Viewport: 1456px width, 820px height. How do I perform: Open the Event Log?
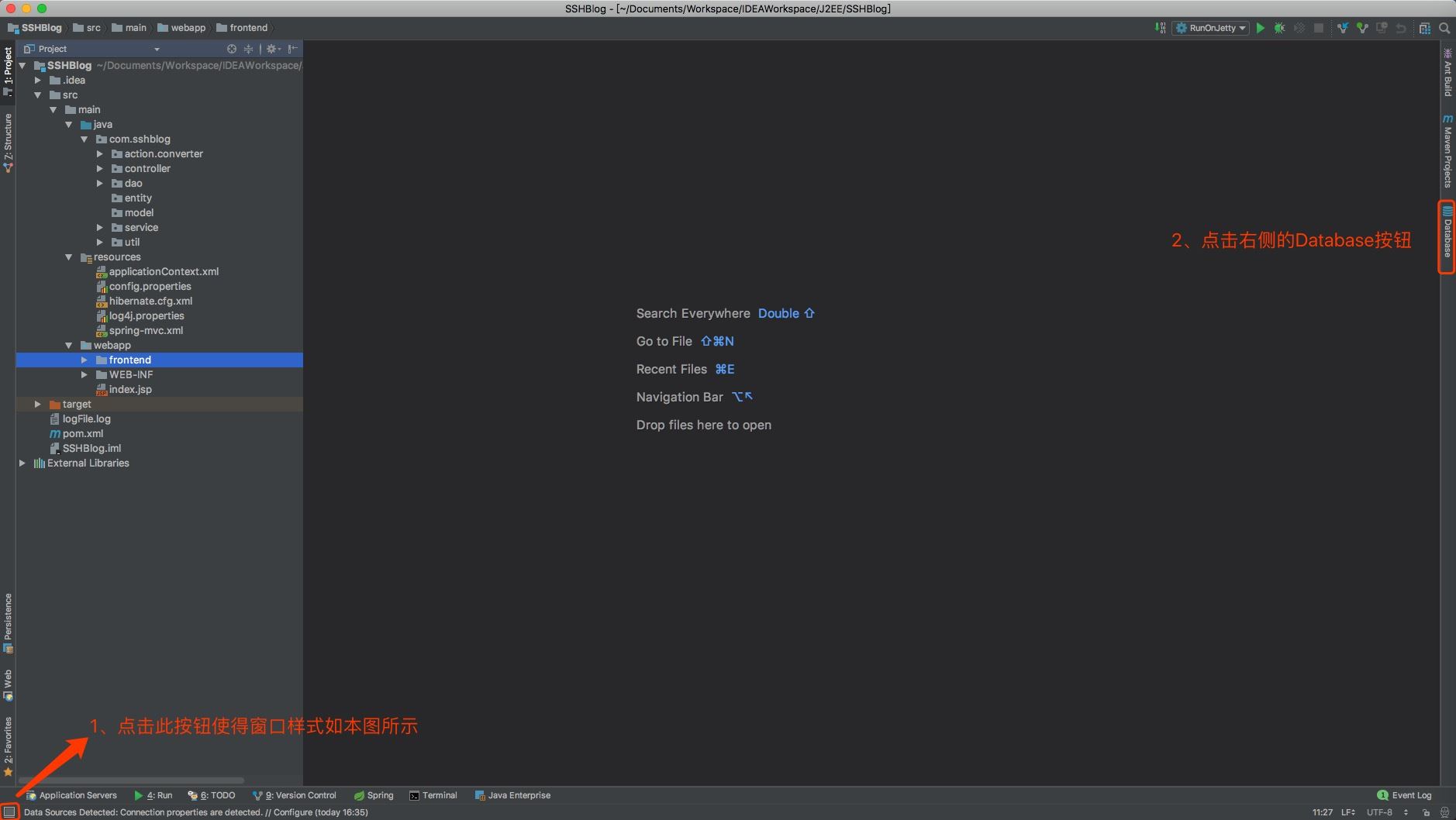point(1404,795)
